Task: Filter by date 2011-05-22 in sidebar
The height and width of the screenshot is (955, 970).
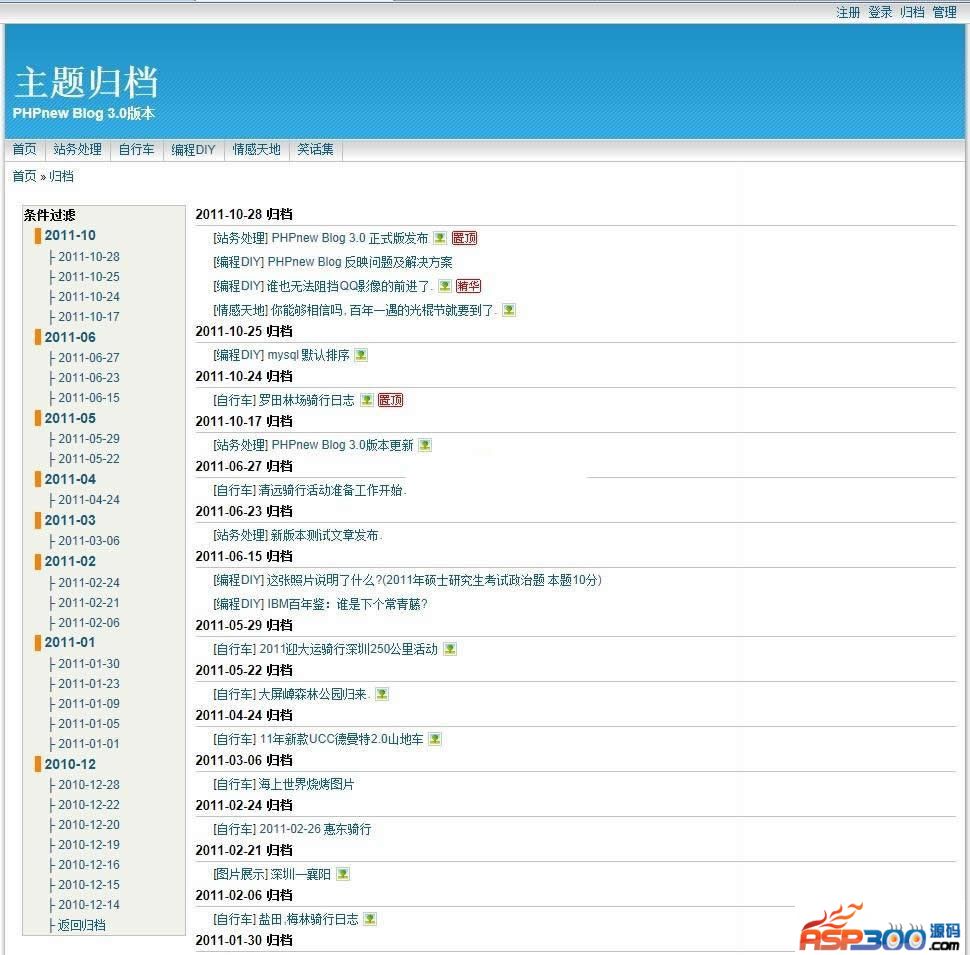Action: [89, 459]
